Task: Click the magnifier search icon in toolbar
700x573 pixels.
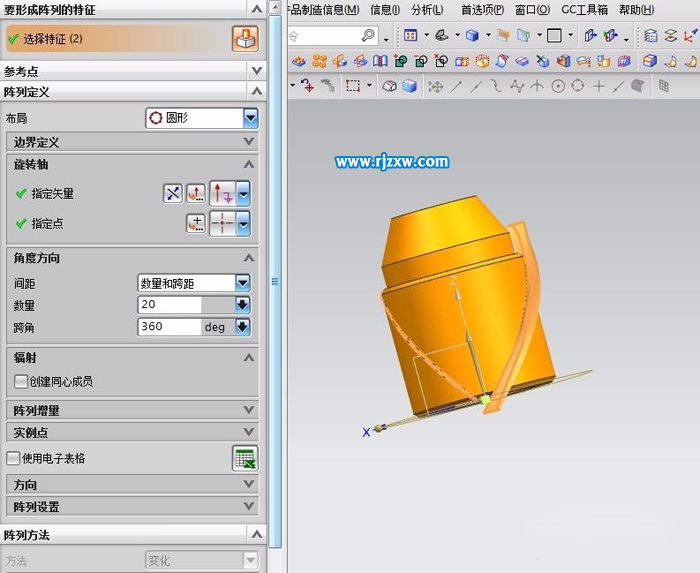Action: (368, 36)
